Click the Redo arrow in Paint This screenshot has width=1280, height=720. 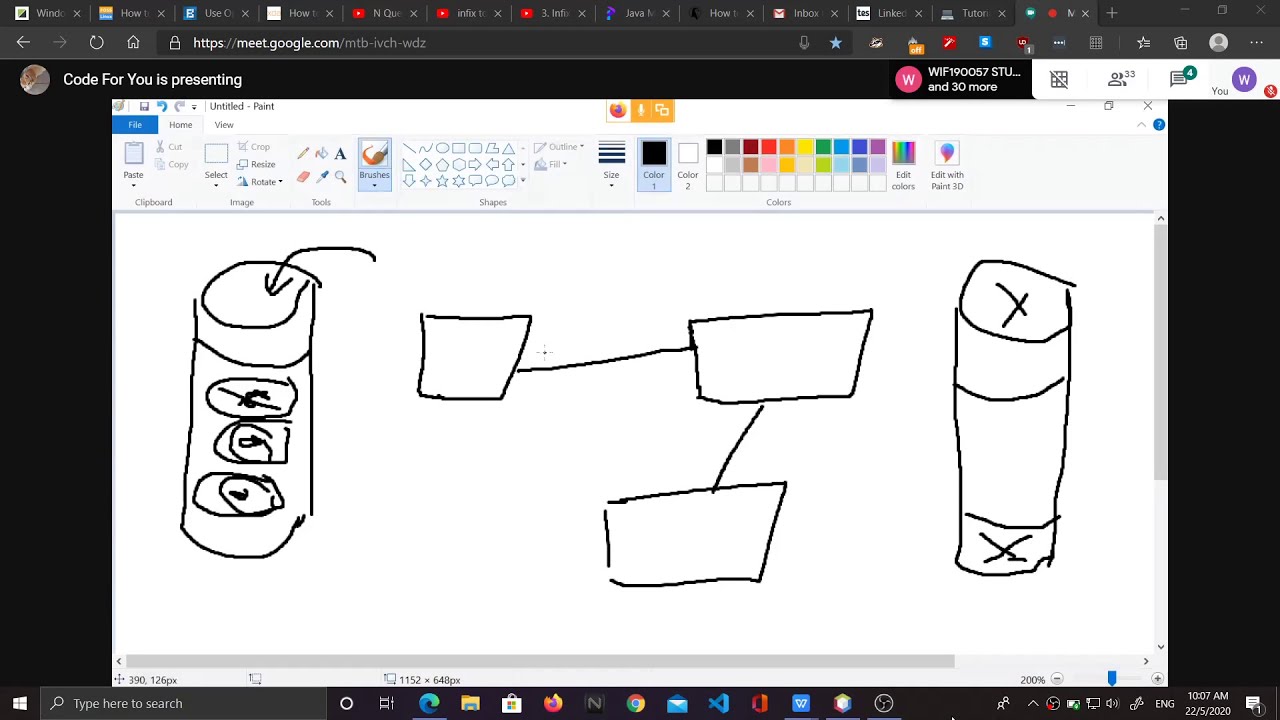(179, 106)
